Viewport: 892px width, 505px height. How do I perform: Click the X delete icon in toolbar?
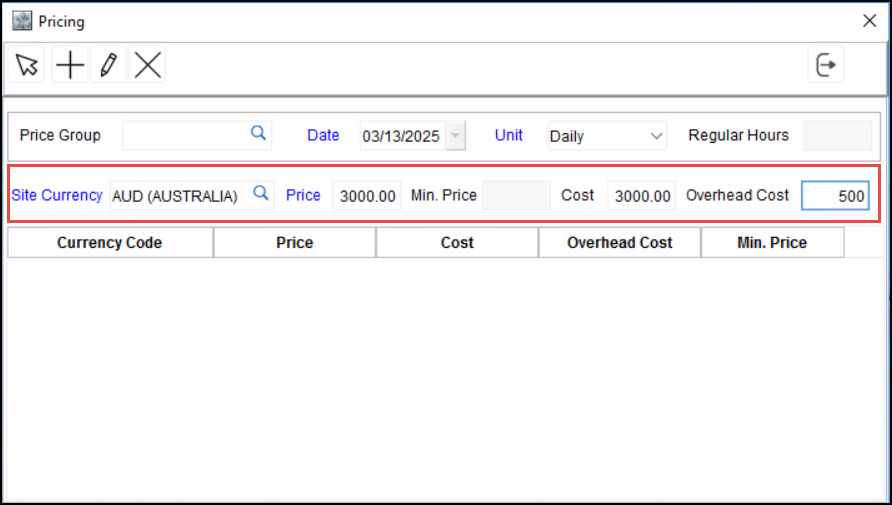click(x=148, y=66)
